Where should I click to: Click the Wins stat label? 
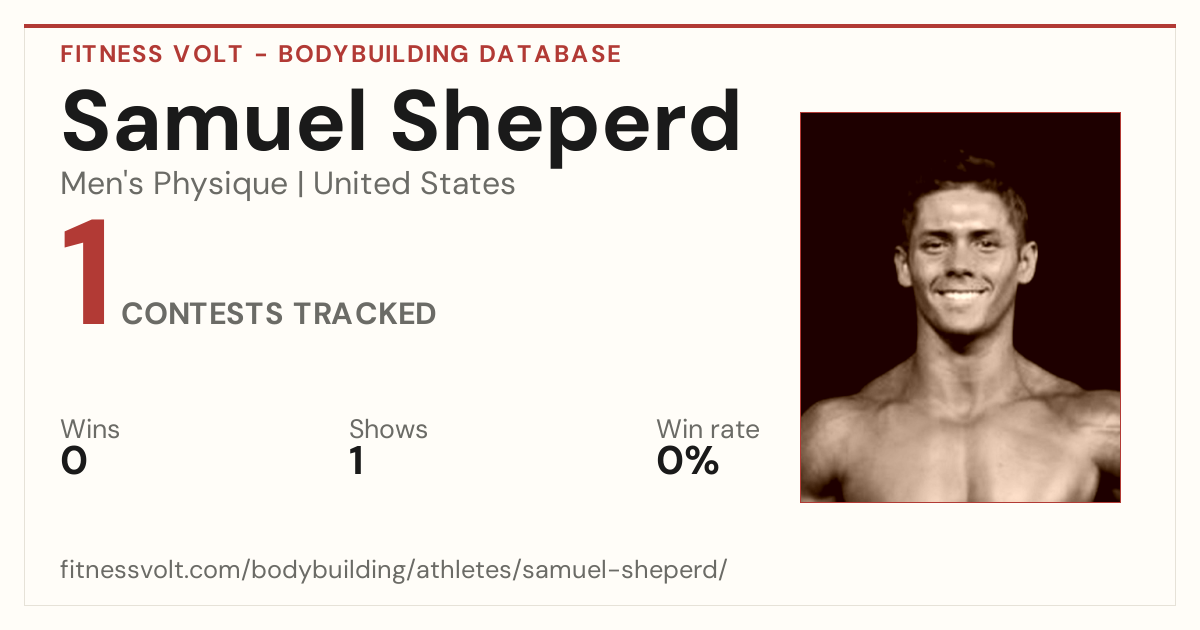point(90,430)
